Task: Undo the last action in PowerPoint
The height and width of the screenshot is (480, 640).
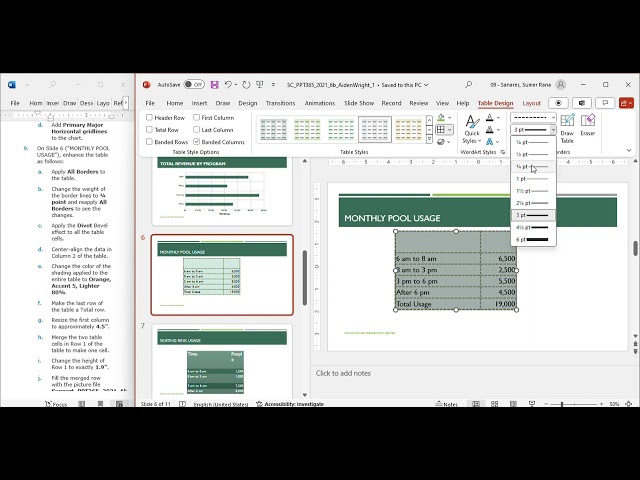Action: coord(228,84)
